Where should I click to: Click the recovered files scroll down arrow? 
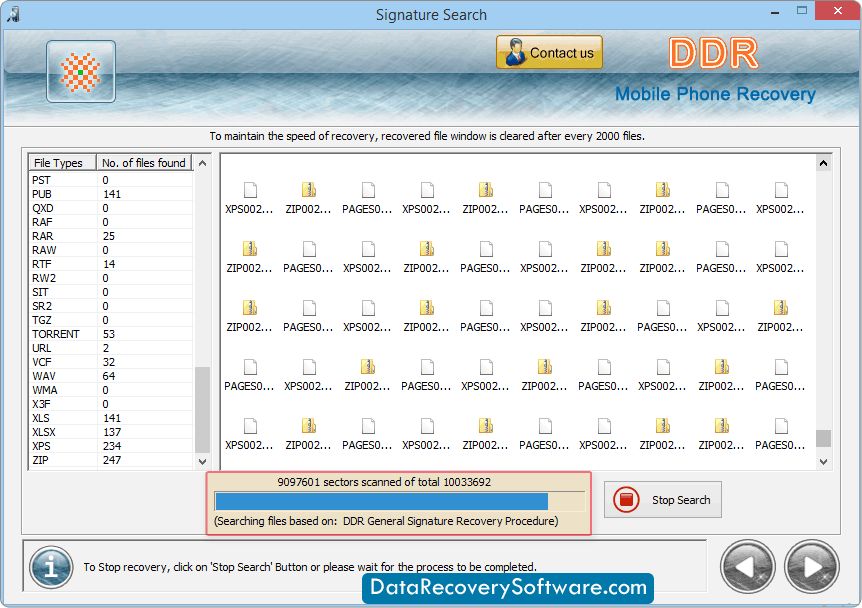click(x=823, y=462)
